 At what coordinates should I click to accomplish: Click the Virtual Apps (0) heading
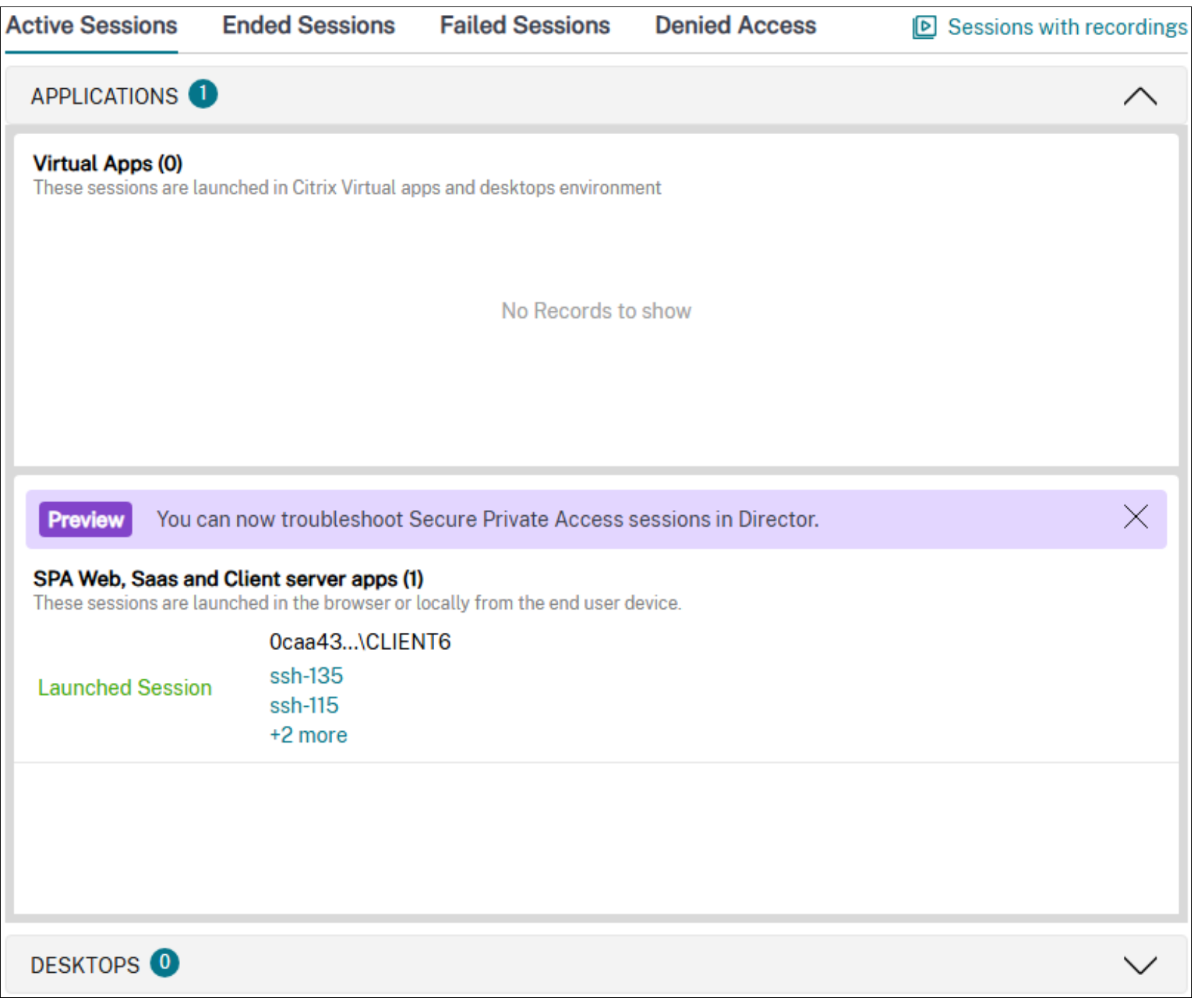pyautogui.click(x=107, y=164)
